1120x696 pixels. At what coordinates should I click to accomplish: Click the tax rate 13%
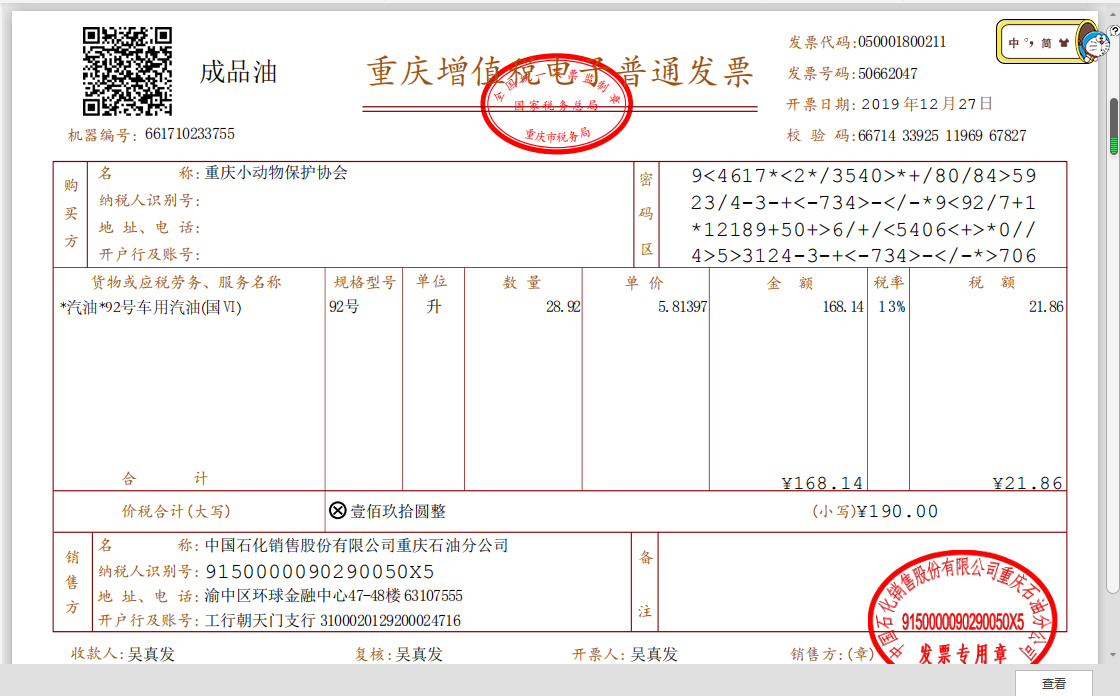pos(891,307)
